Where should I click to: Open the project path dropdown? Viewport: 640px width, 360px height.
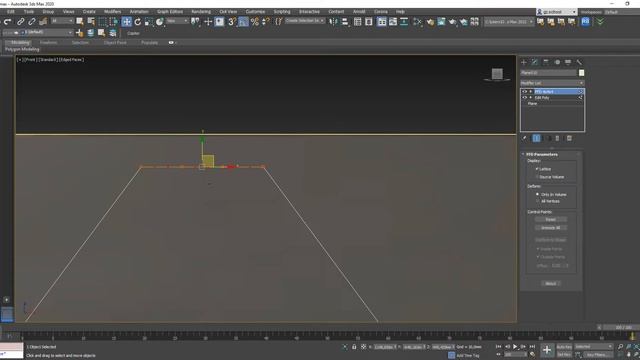tap(509, 21)
